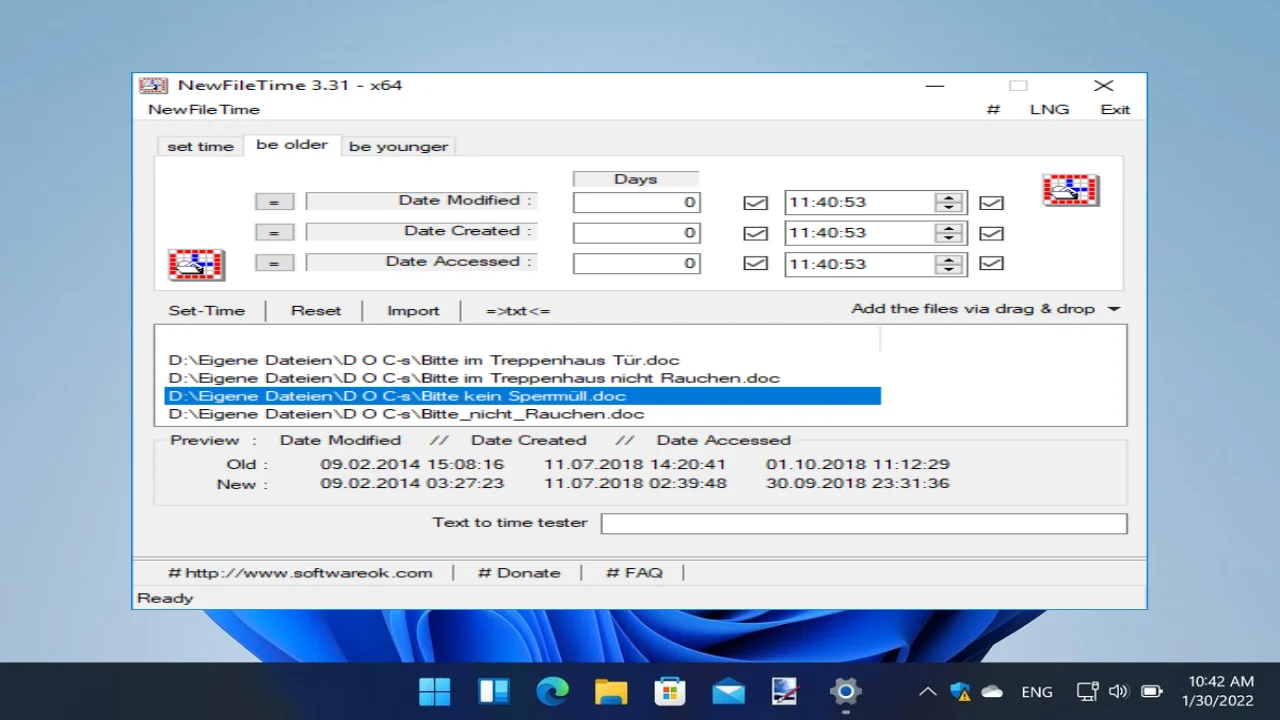Click Date Accessed Days input field

click(636, 264)
